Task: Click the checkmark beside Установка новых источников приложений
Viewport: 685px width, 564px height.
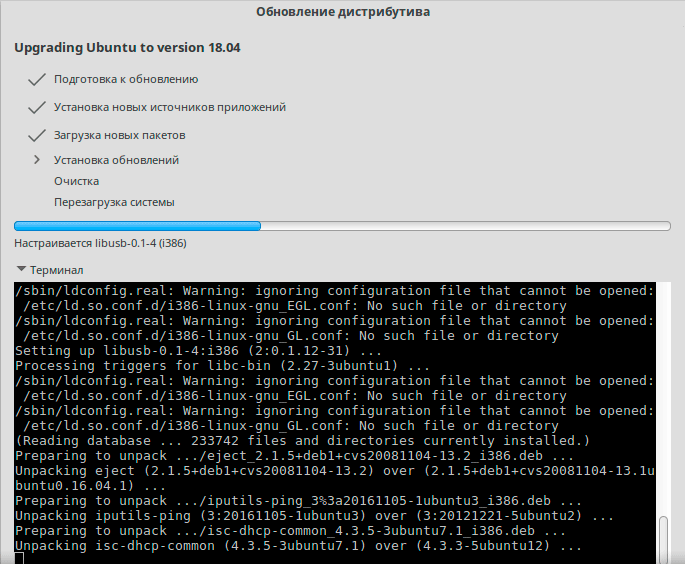Action: coord(37,107)
